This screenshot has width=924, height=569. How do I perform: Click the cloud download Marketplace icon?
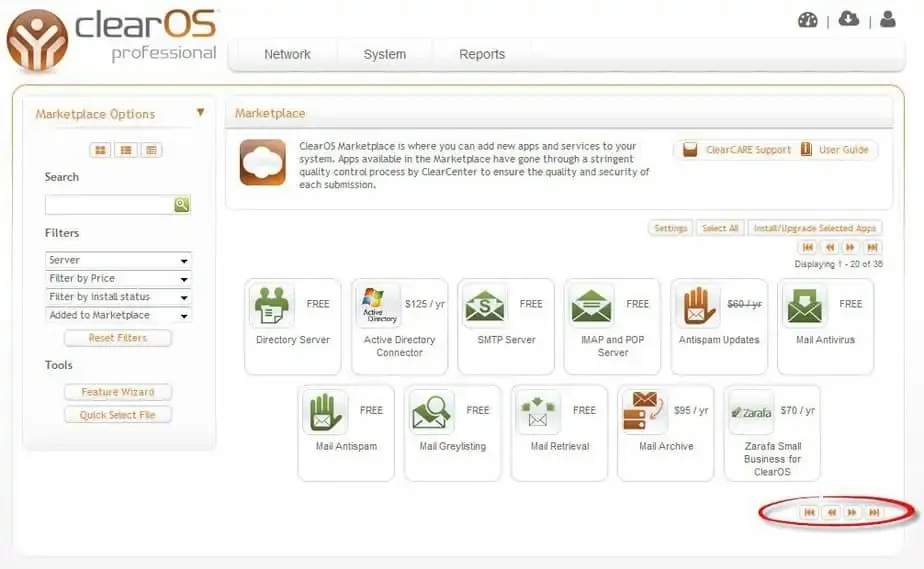click(x=849, y=19)
